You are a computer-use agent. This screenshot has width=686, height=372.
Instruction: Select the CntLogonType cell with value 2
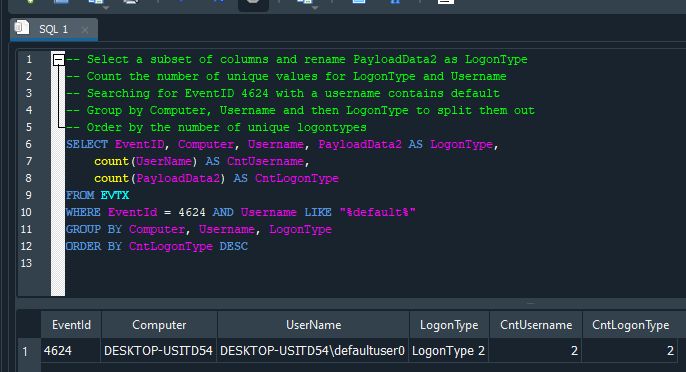[x=630, y=351]
